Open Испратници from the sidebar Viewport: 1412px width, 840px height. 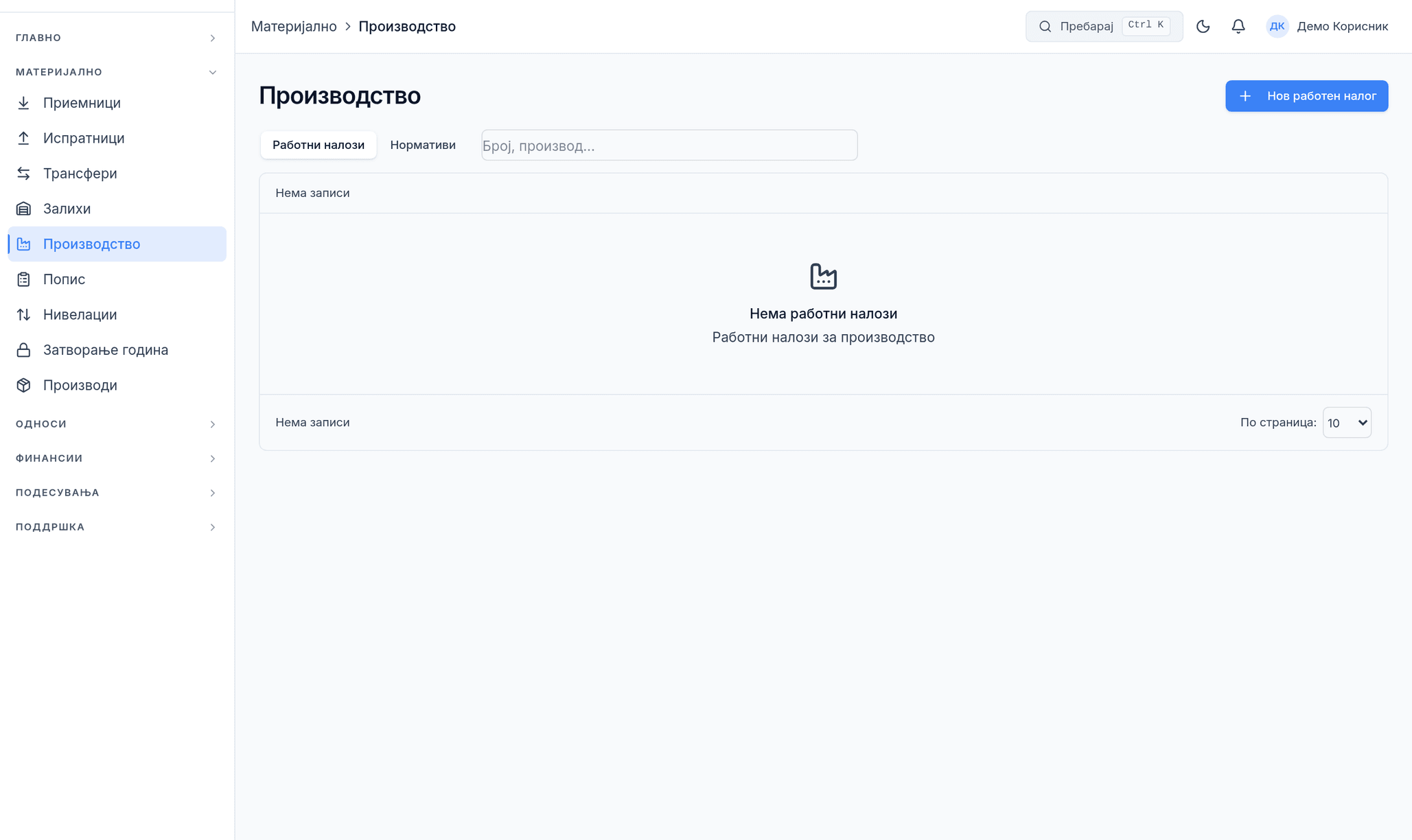pos(117,138)
